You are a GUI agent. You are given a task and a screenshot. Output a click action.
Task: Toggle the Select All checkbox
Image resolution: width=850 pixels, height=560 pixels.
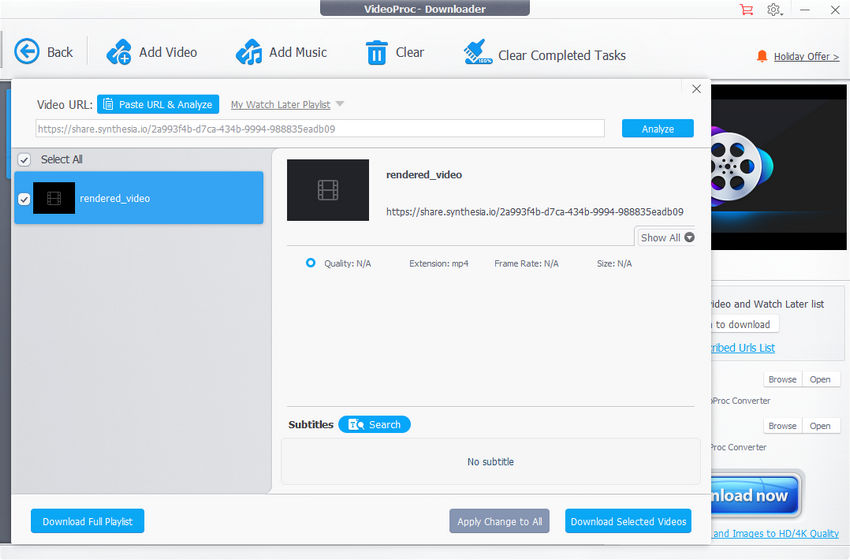click(x=24, y=159)
